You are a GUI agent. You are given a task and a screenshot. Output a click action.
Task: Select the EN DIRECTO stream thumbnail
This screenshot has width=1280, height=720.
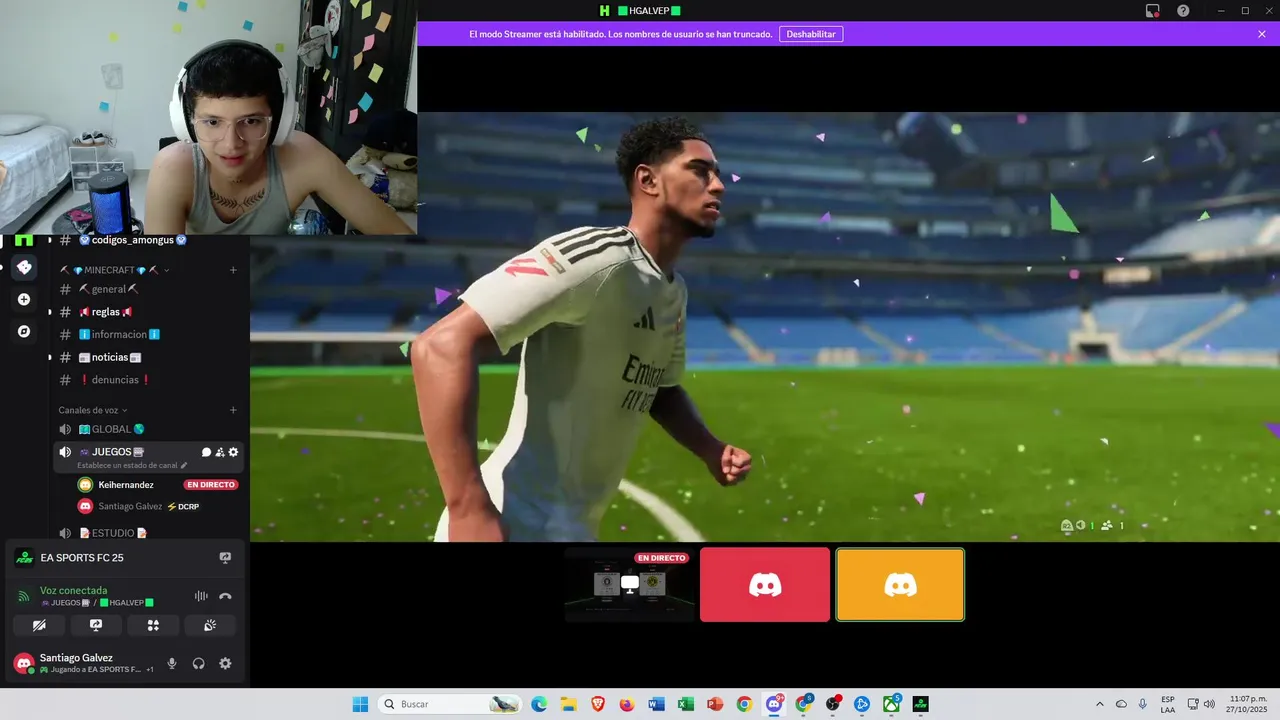(629, 584)
